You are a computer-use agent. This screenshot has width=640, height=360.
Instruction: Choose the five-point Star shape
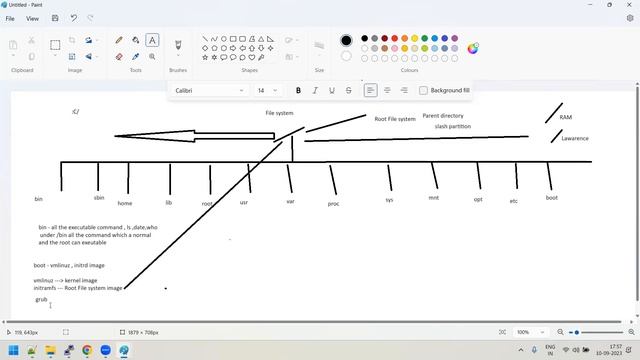pyautogui.click(x=205, y=58)
